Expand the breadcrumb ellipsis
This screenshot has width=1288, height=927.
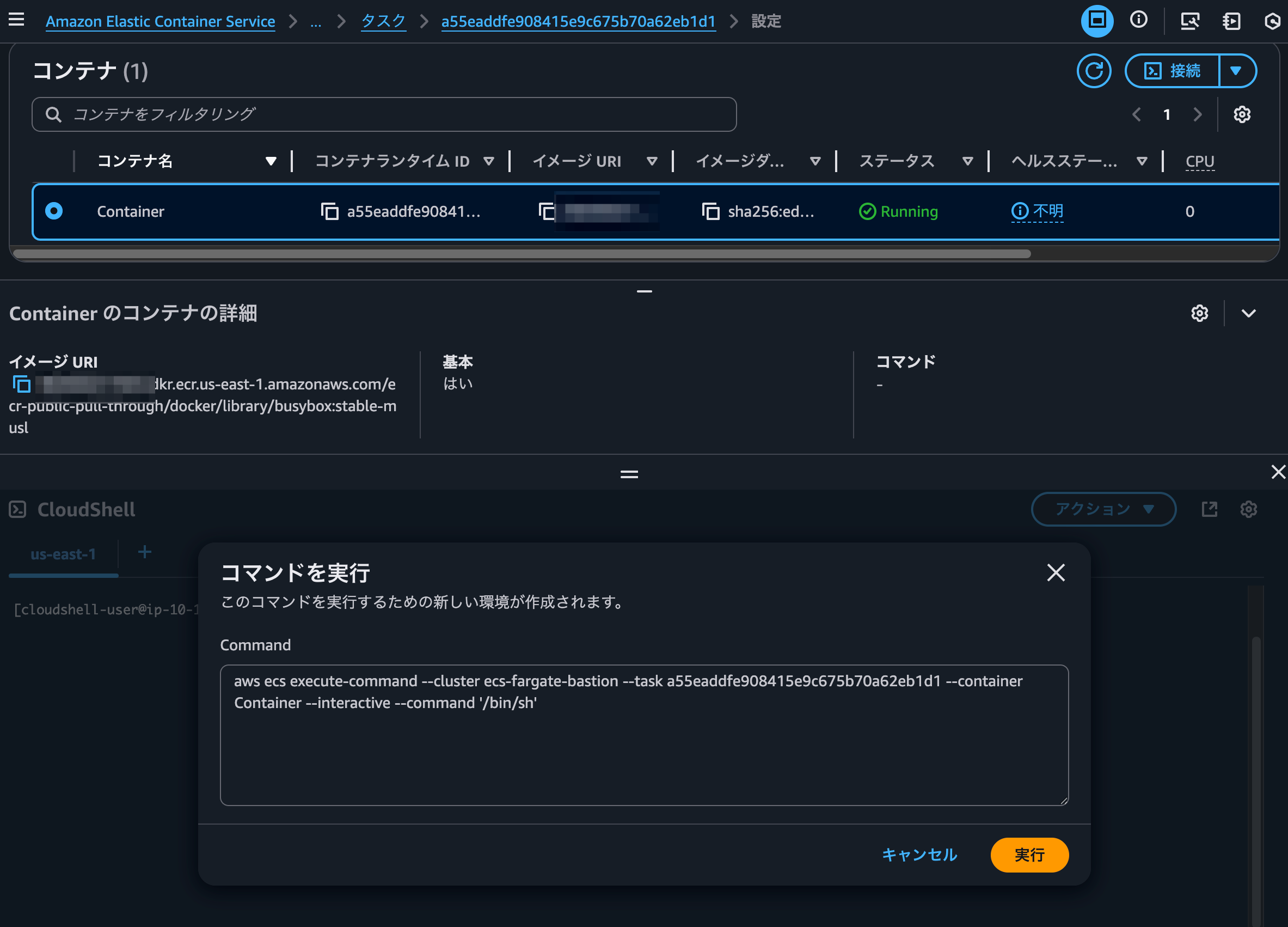point(316,22)
